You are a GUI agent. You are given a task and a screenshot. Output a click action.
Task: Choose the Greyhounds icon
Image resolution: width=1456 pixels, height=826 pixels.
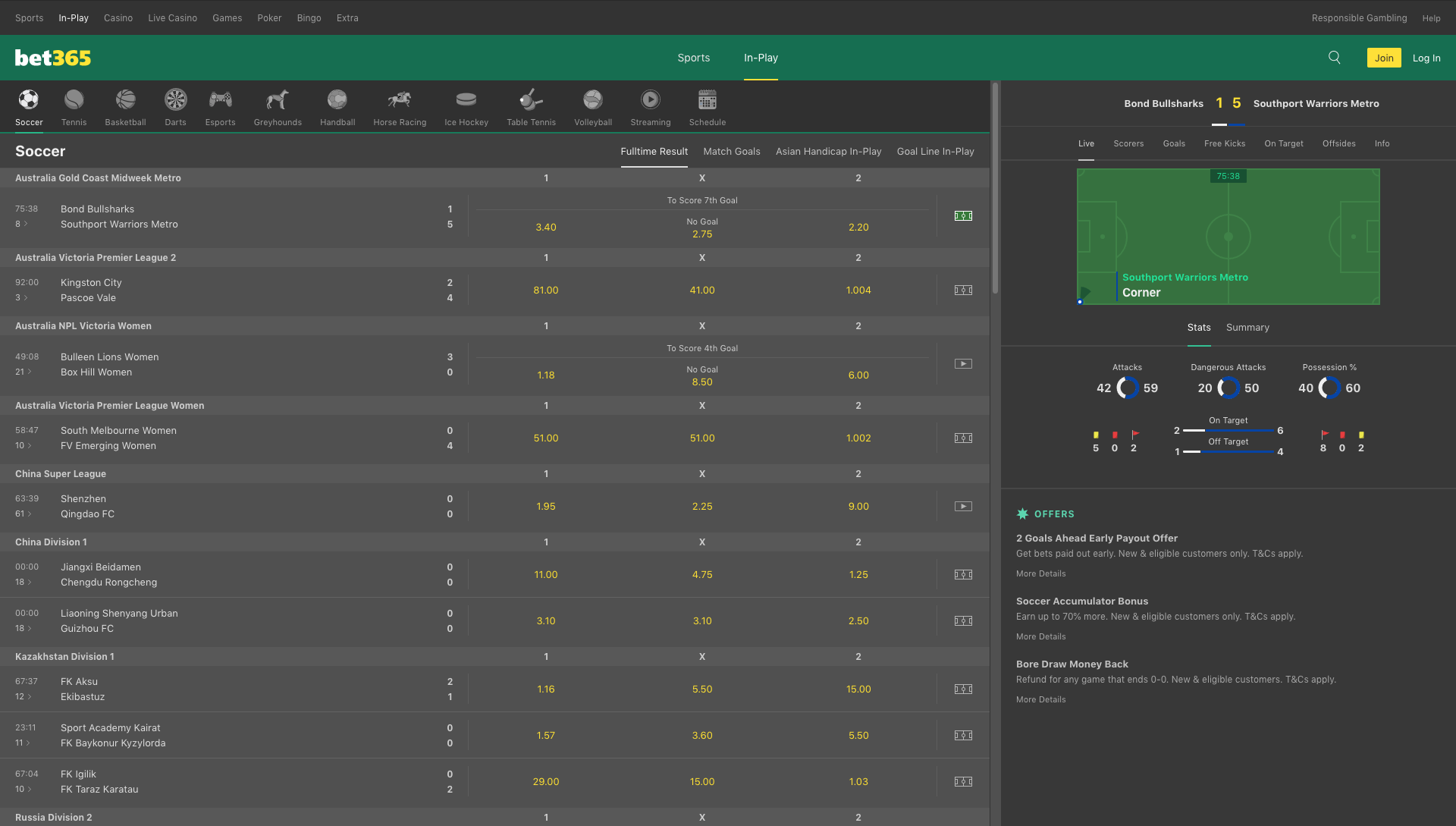(278, 100)
